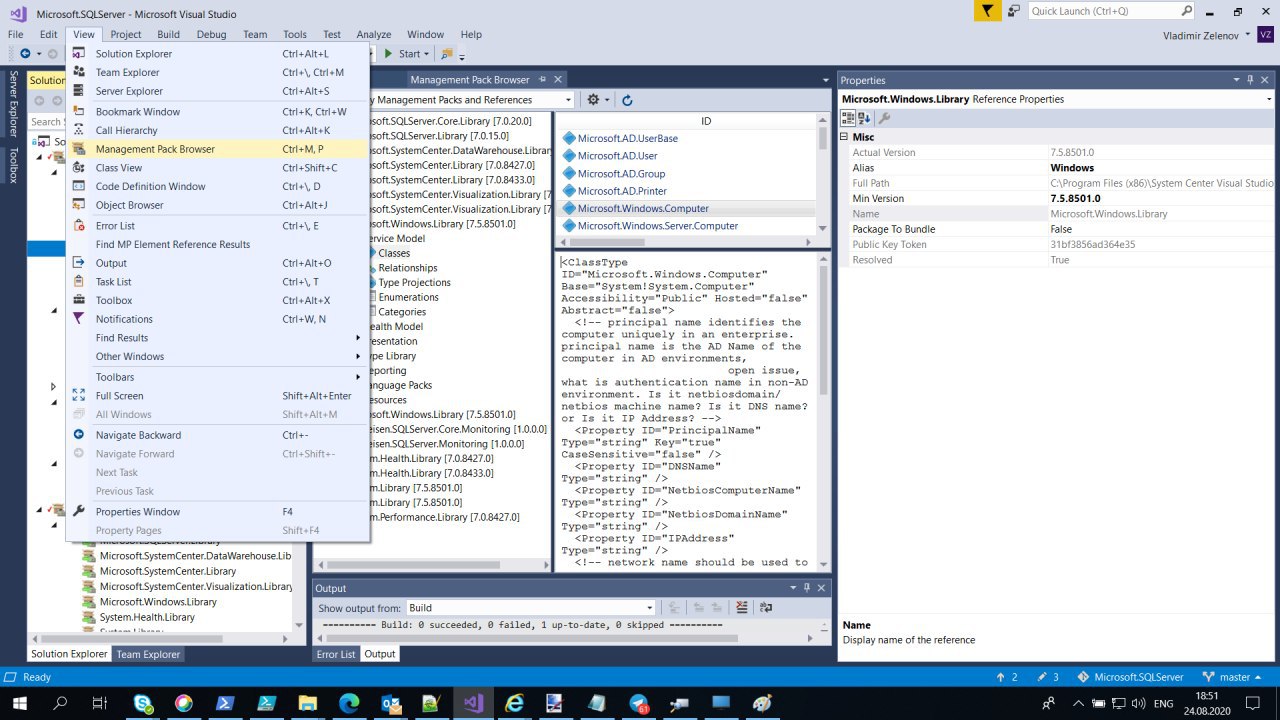Click the feedback icon beside Quick Launch

pyautogui.click(x=1013, y=11)
